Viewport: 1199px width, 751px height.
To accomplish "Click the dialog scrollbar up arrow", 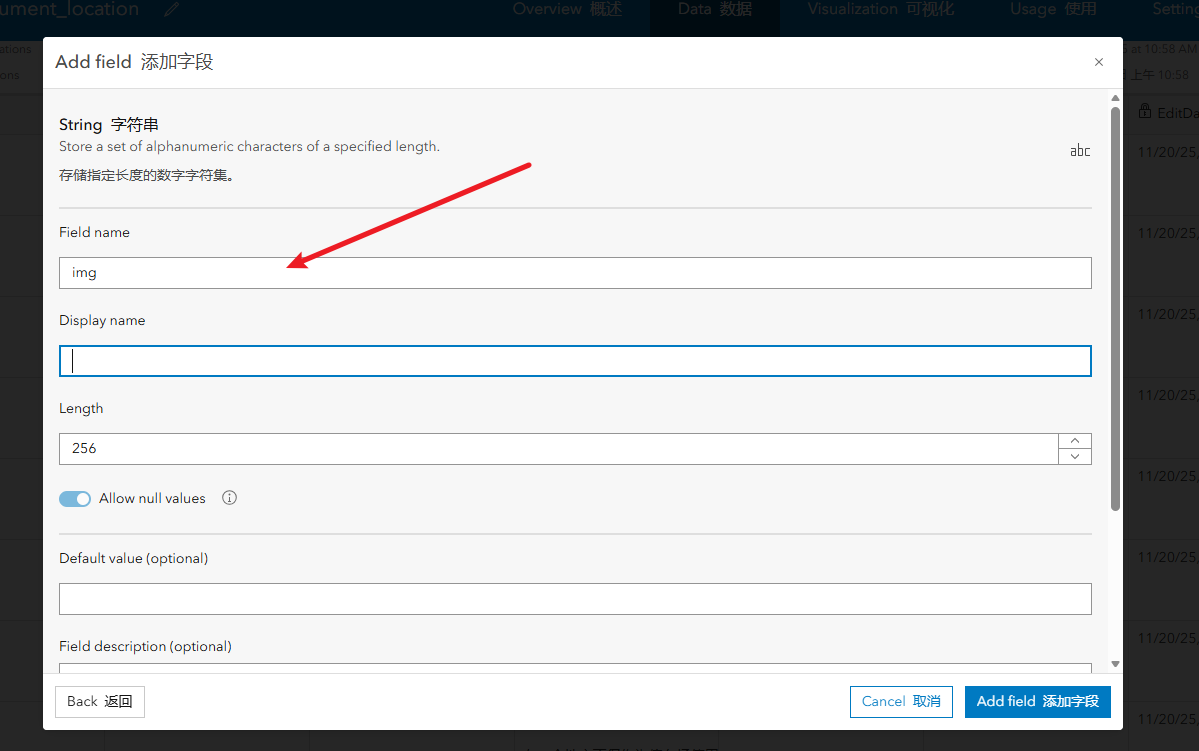I will pyautogui.click(x=1115, y=98).
